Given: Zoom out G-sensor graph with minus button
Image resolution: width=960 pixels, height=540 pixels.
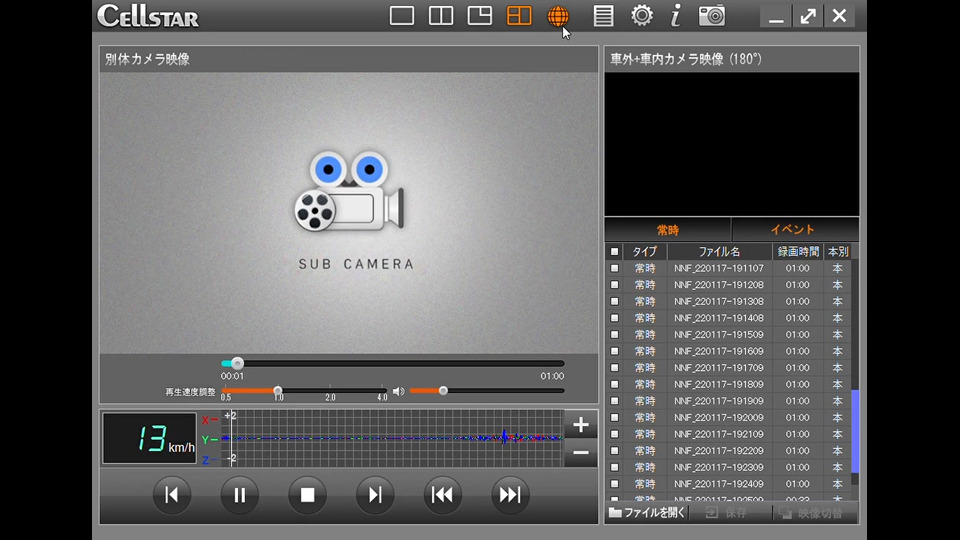Looking at the screenshot, I should [x=581, y=453].
